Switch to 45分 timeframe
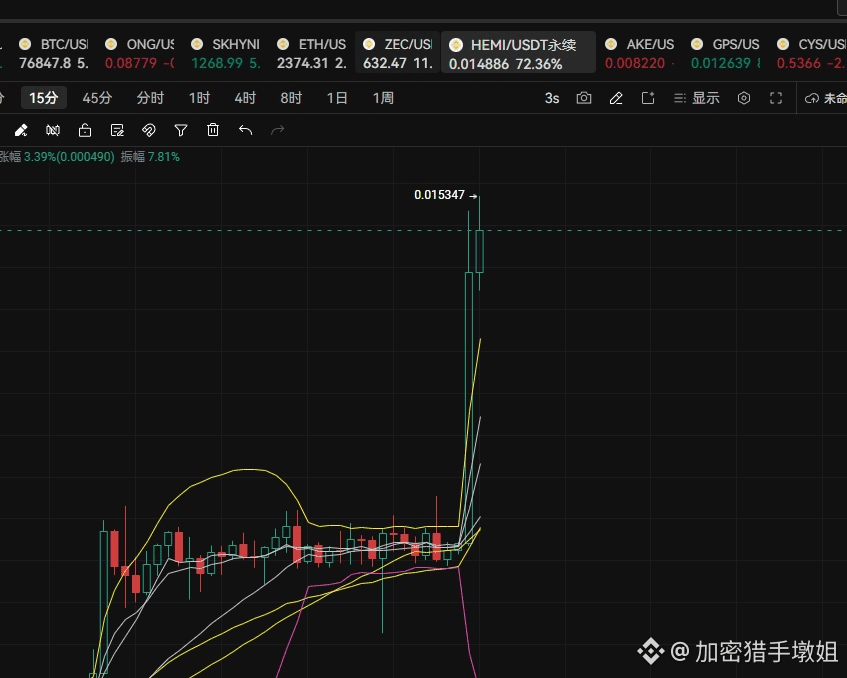The height and width of the screenshot is (678, 847). [97, 98]
